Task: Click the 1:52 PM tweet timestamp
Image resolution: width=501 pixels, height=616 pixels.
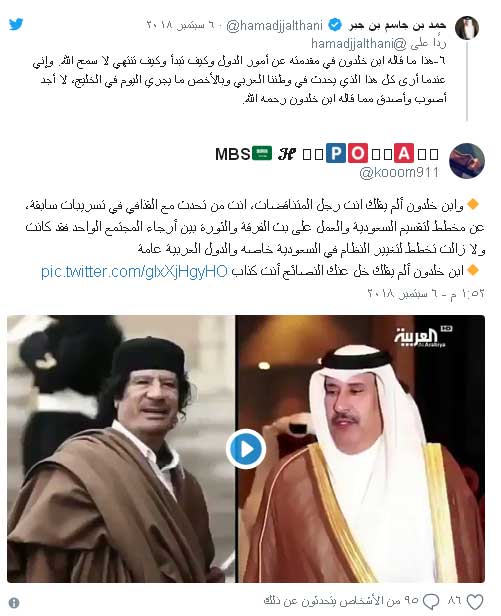Action: tap(426, 293)
